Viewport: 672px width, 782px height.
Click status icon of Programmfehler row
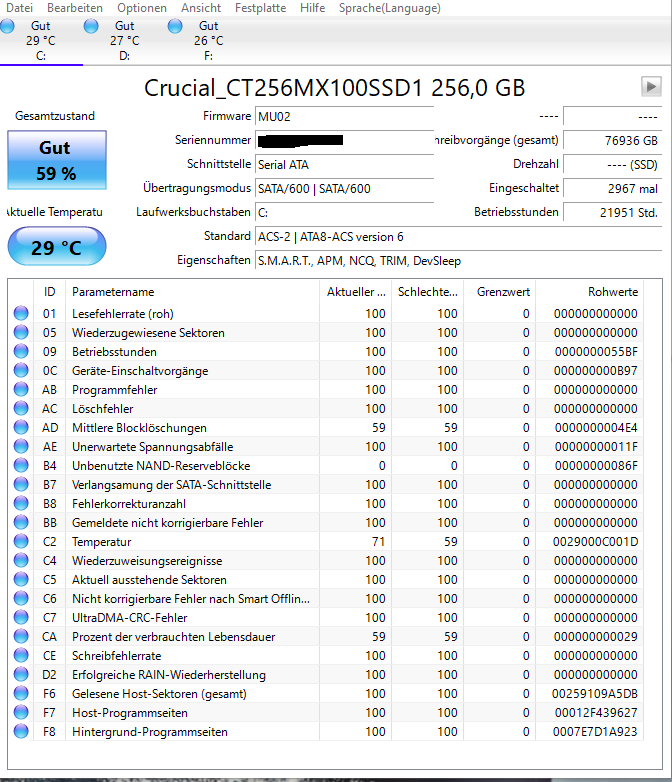point(21,389)
